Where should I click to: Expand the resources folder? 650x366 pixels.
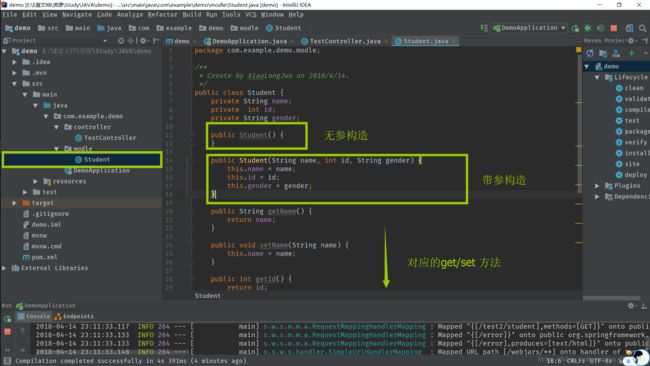(x=36, y=181)
